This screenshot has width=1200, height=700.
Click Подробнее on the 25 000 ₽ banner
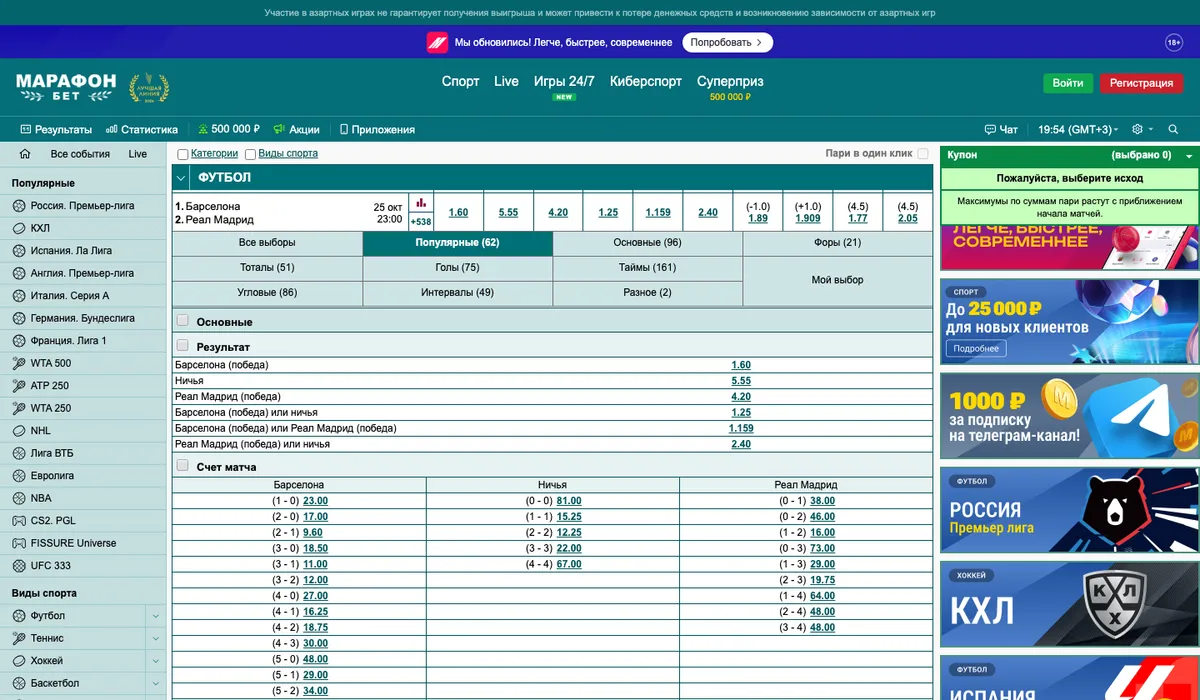pos(976,349)
